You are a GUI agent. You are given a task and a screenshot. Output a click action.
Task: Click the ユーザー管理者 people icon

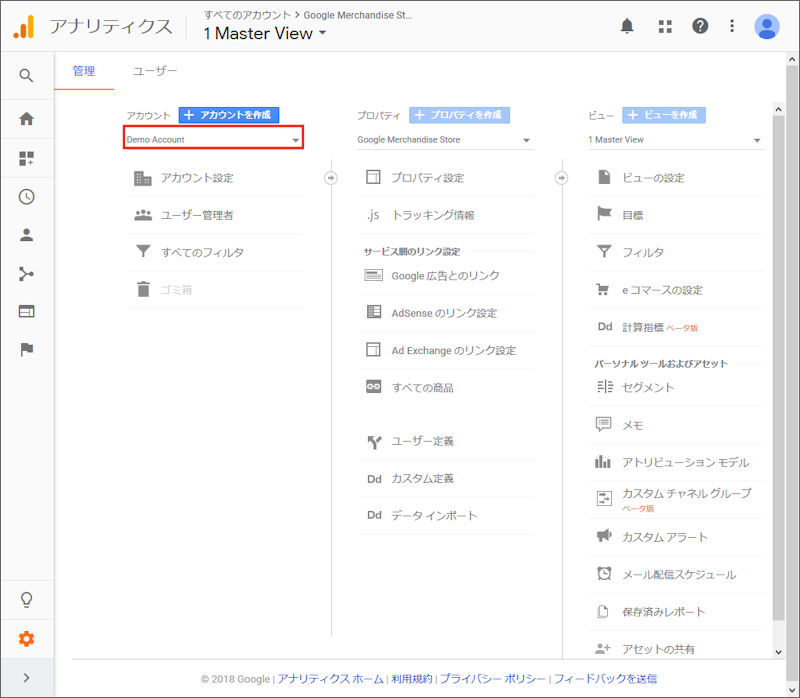coord(143,215)
